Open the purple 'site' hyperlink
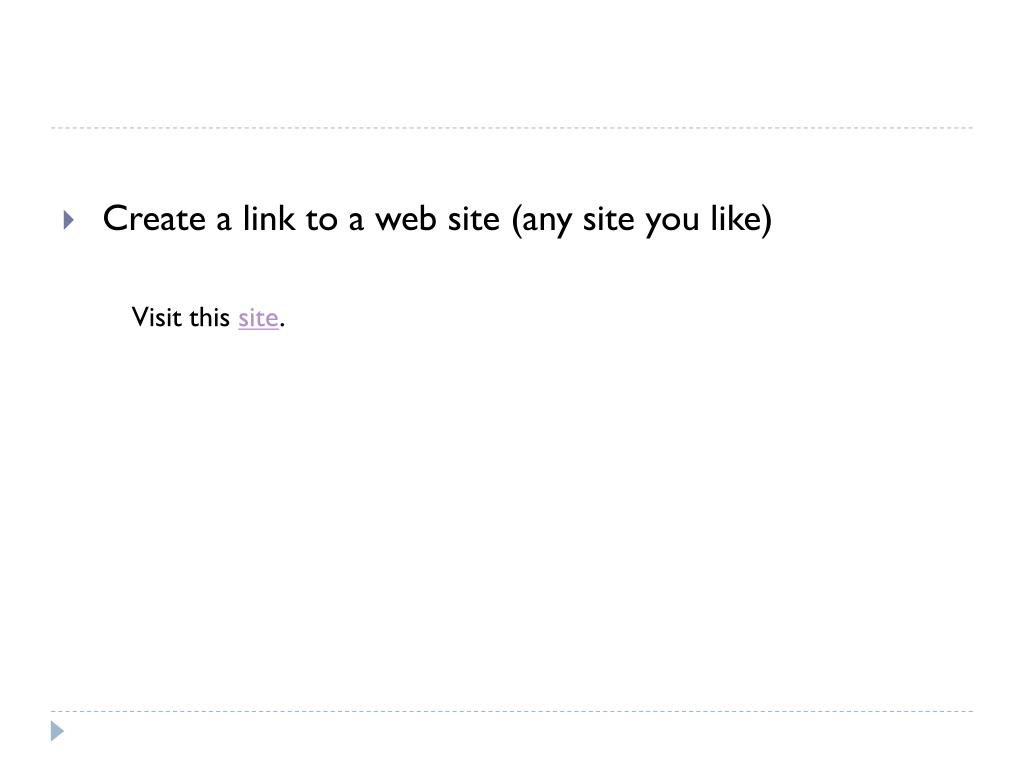The height and width of the screenshot is (768, 1024). coord(258,318)
